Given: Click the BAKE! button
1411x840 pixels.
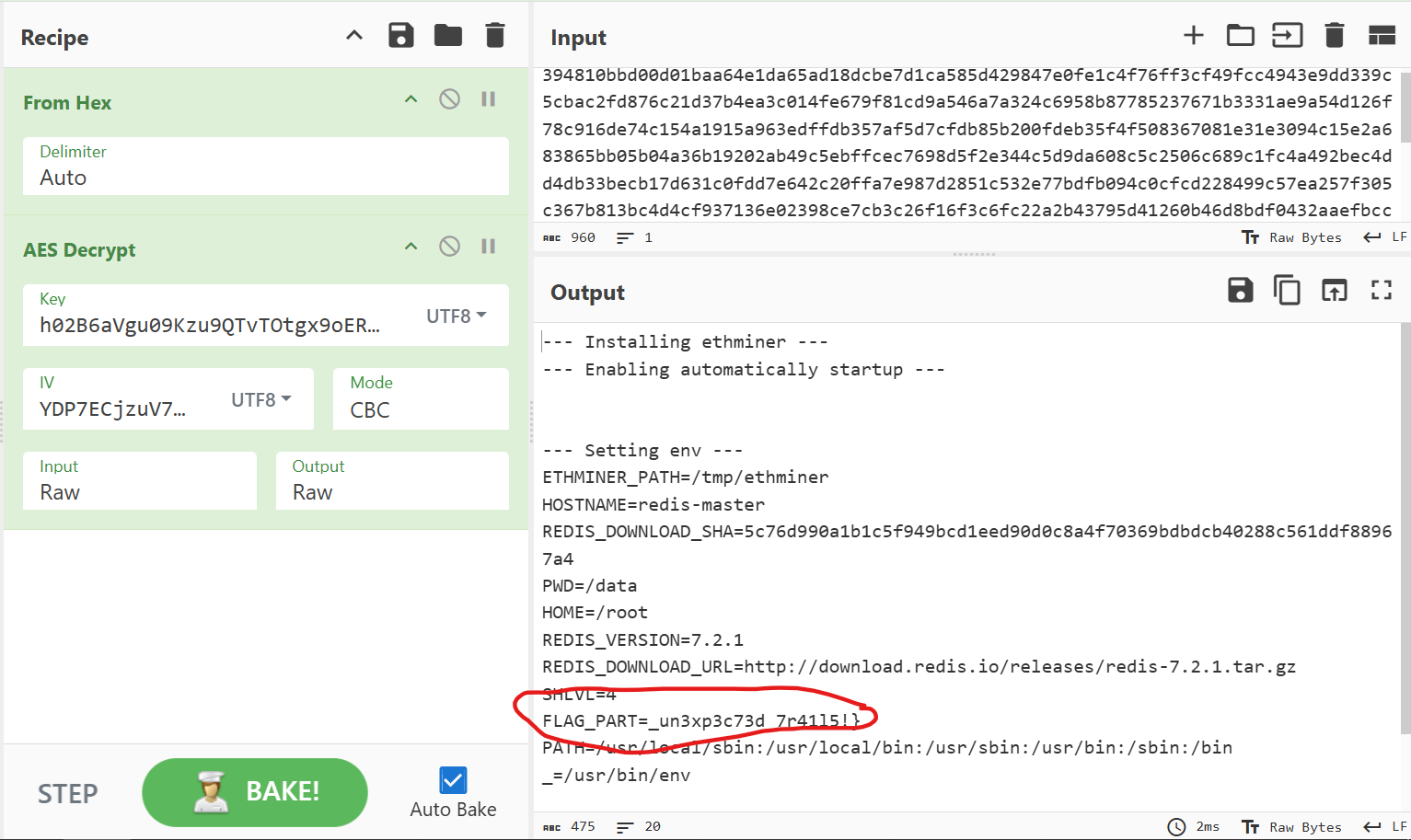Looking at the screenshot, I should (255, 792).
